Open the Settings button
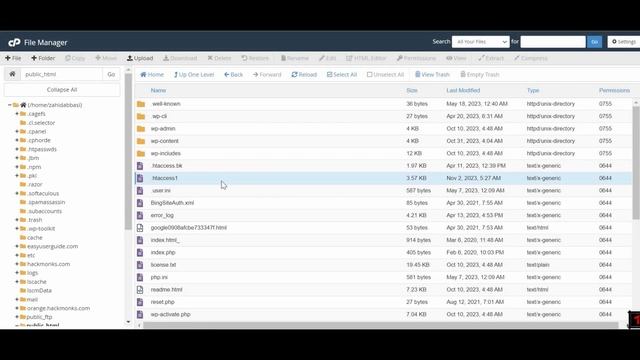 (x=624, y=42)
